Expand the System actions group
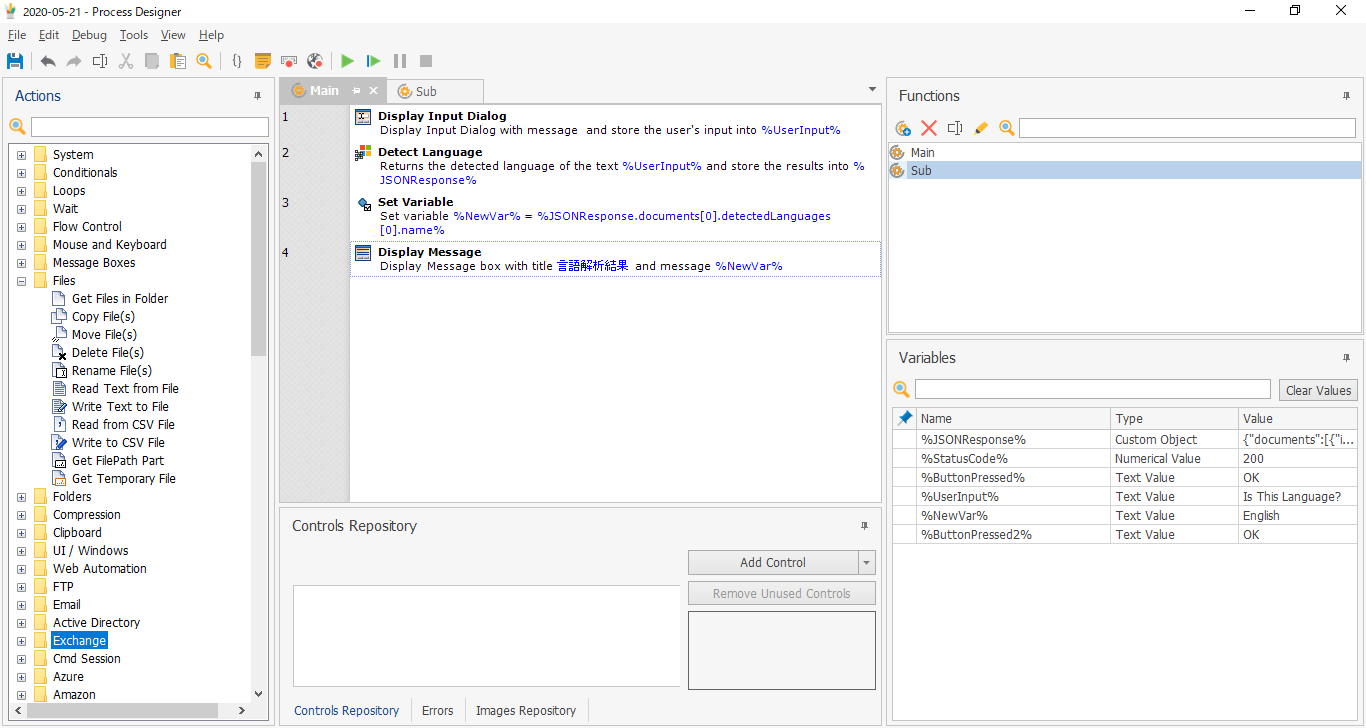 (x=21, y=154)
